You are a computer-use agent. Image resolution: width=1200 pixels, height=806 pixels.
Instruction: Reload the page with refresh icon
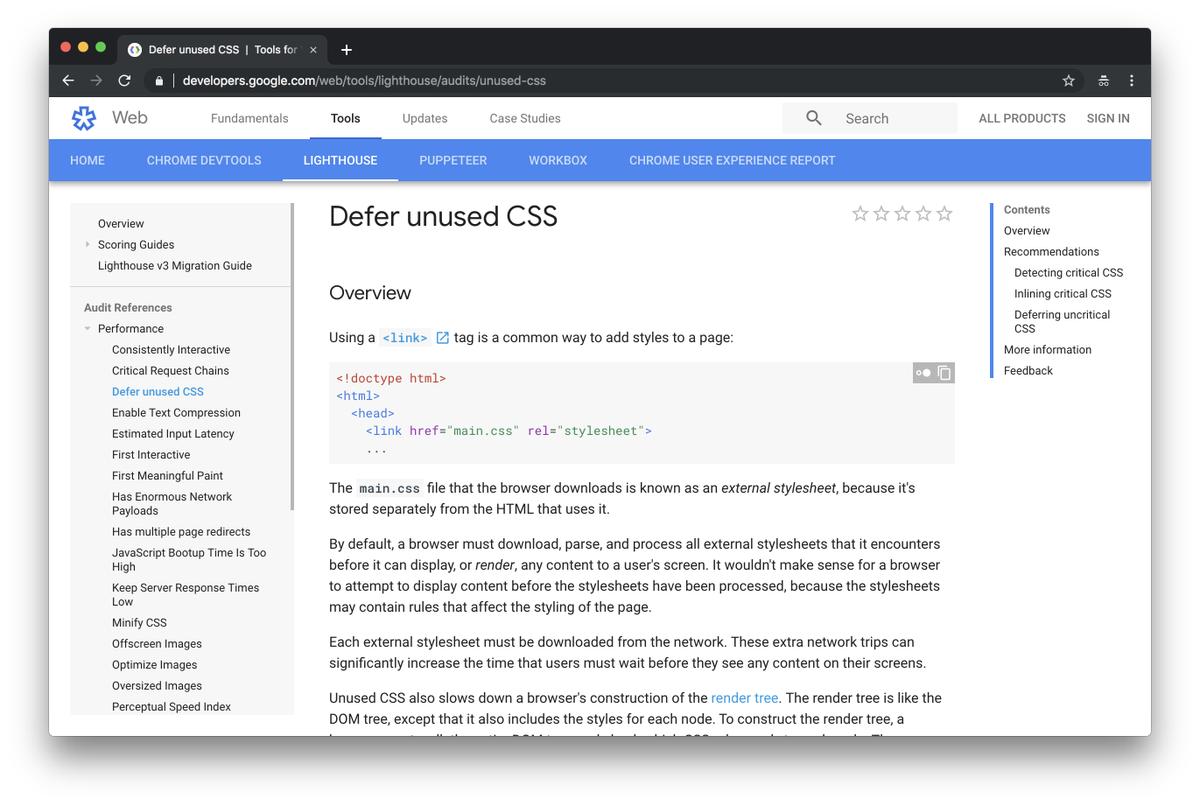click(x=125, y=81)
